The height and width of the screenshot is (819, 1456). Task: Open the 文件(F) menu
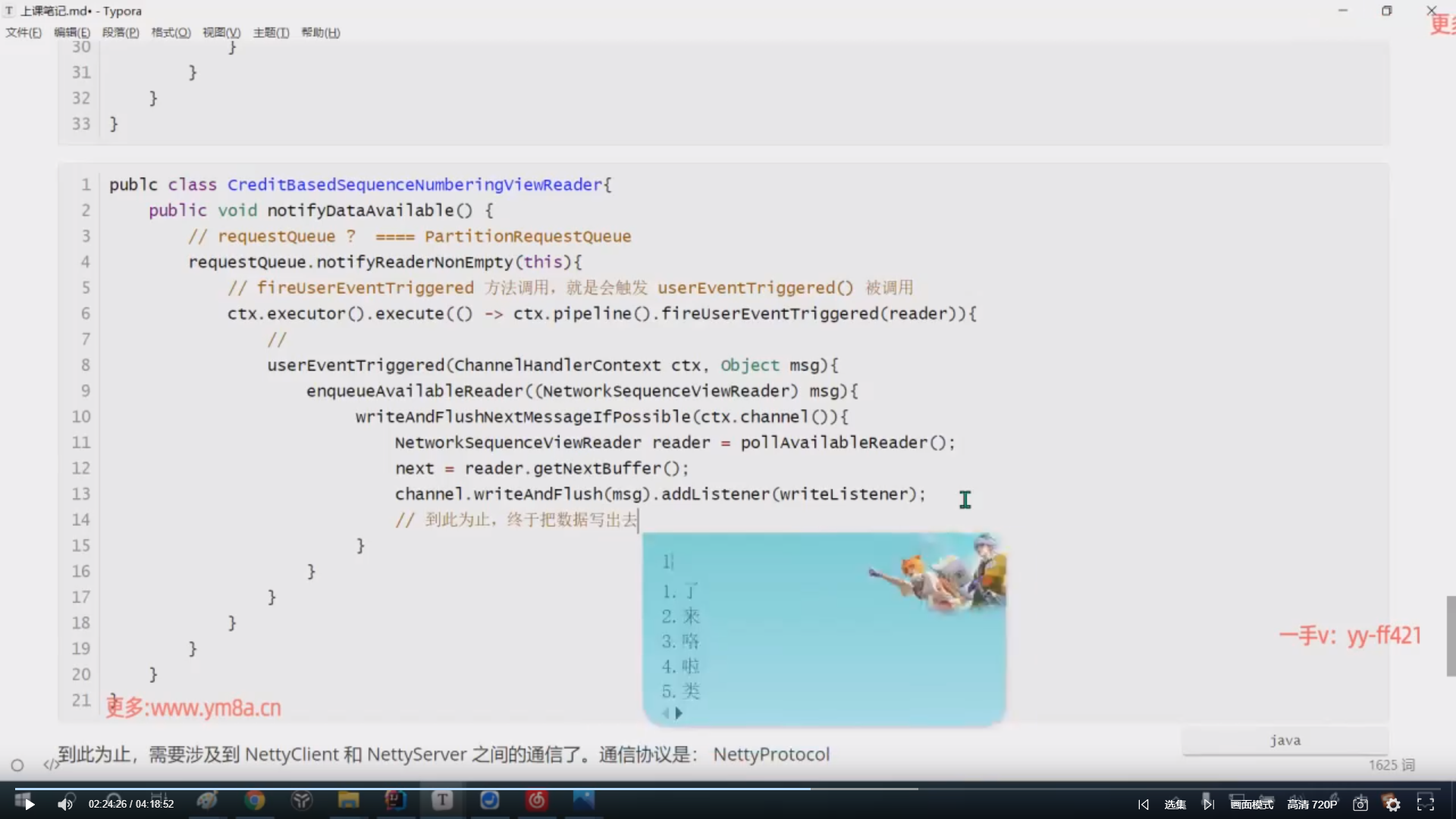click(24, 33)
